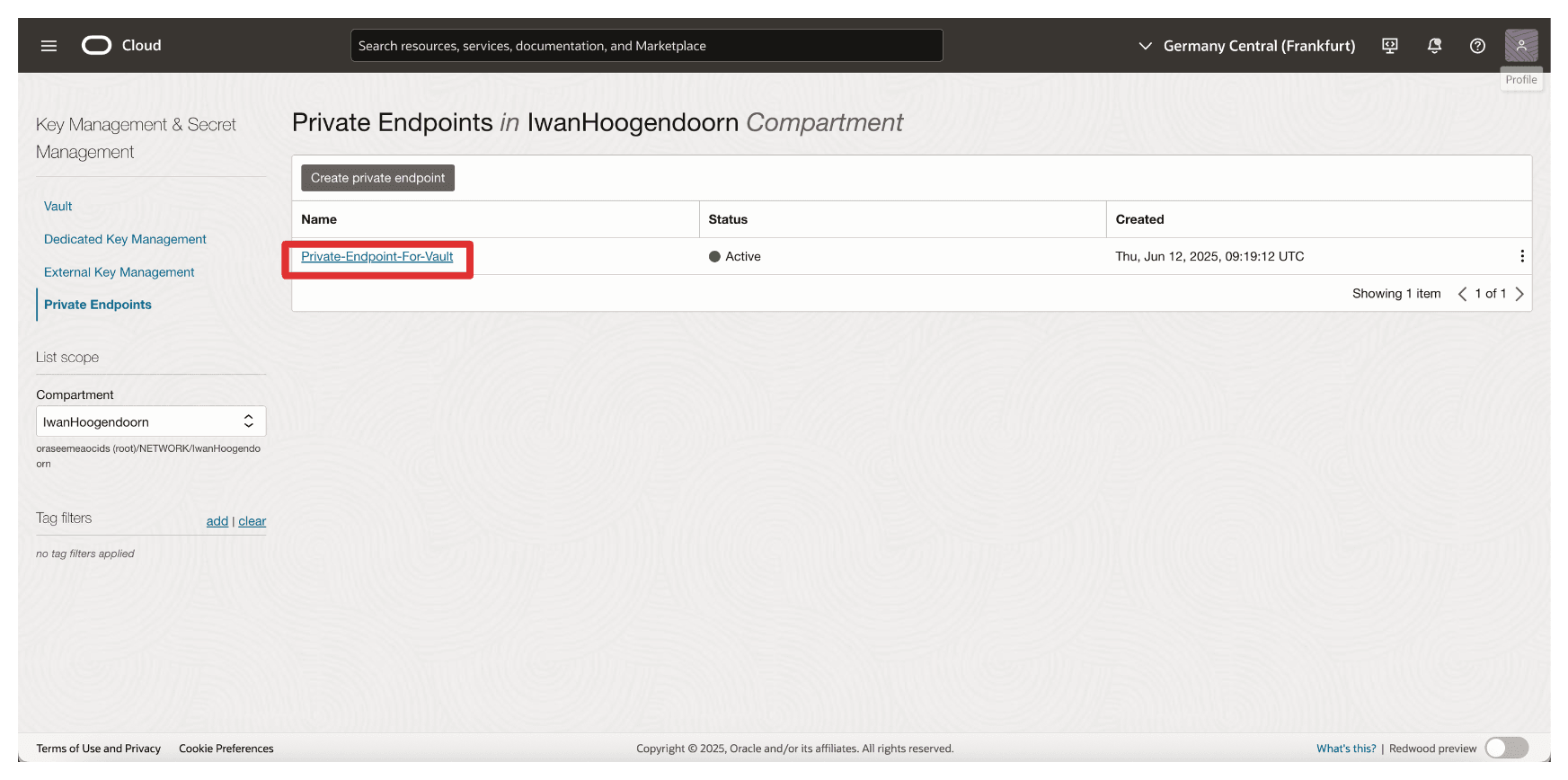Screen dimensions: 1568x780
Task: Open actions menu for Private-Endpoint-For-Vault row
Action: tap(1521, 256)
